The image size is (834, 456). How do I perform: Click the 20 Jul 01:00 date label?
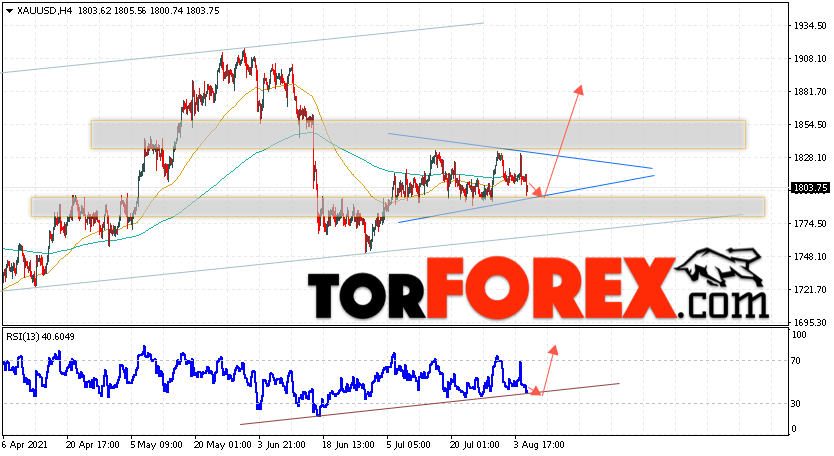[475, 445]
